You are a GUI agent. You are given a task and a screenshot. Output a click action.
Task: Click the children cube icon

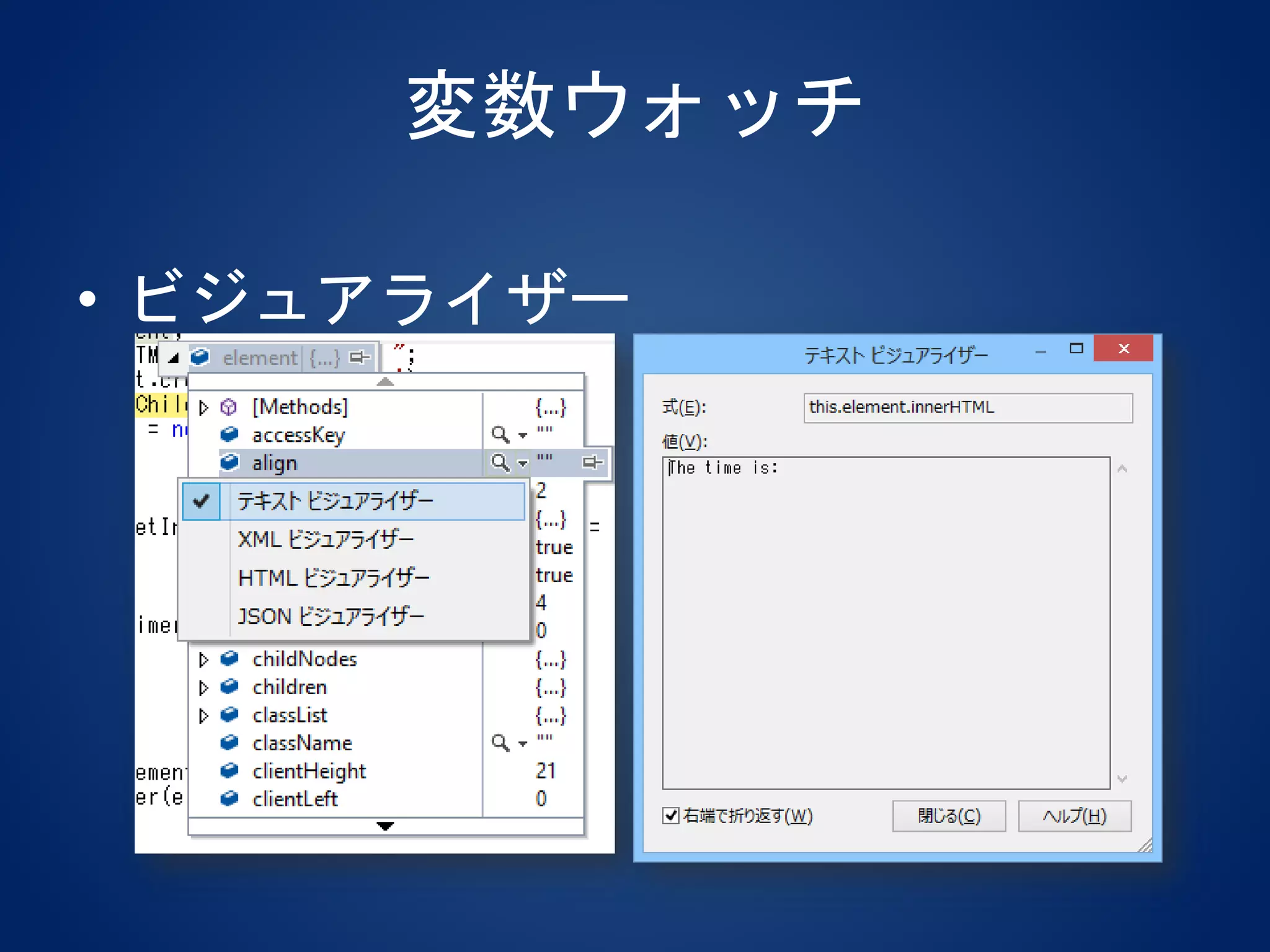pos(229,686)
